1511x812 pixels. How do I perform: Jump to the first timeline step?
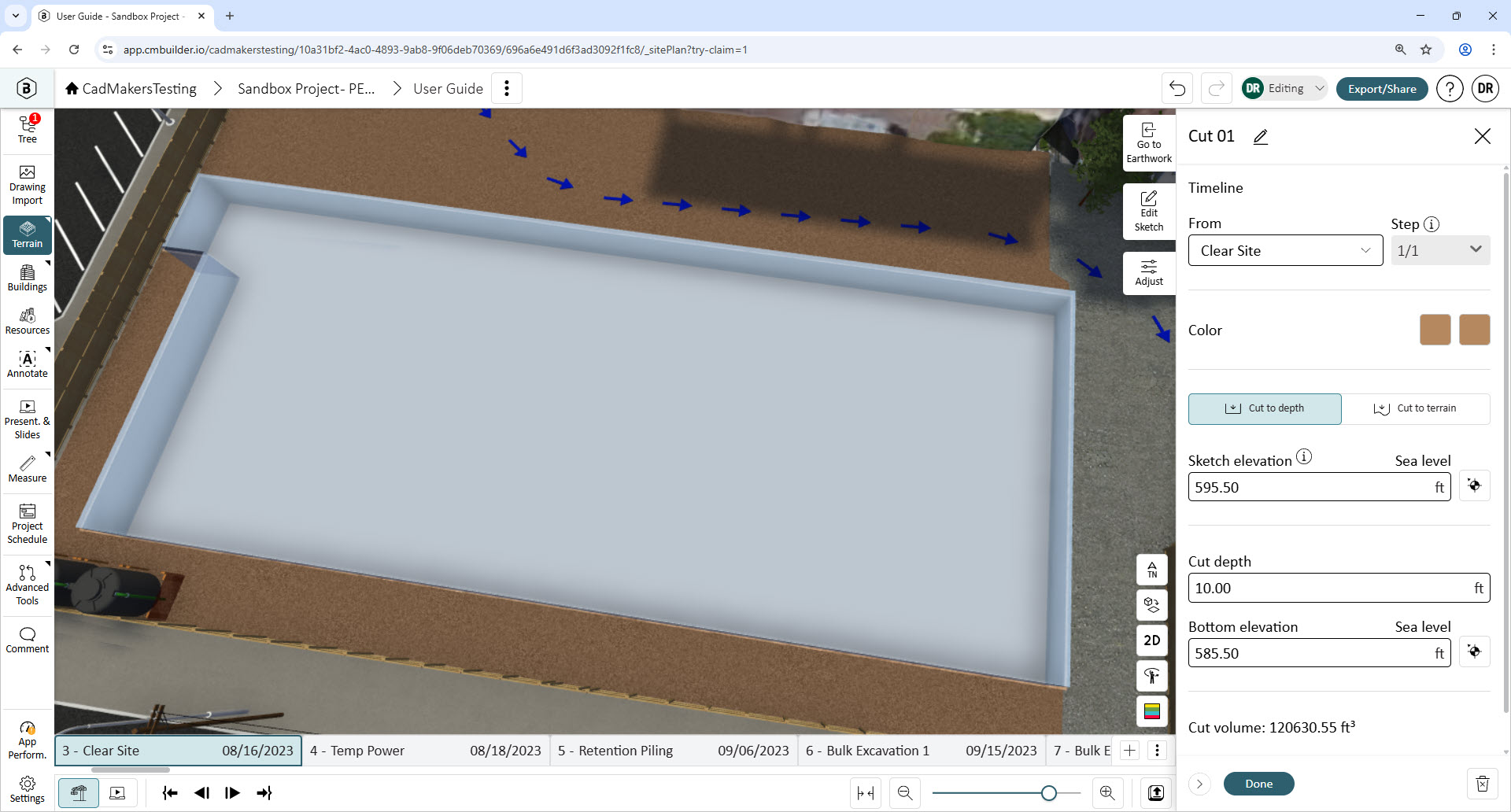pyautogui.click(x=170, y=793)
